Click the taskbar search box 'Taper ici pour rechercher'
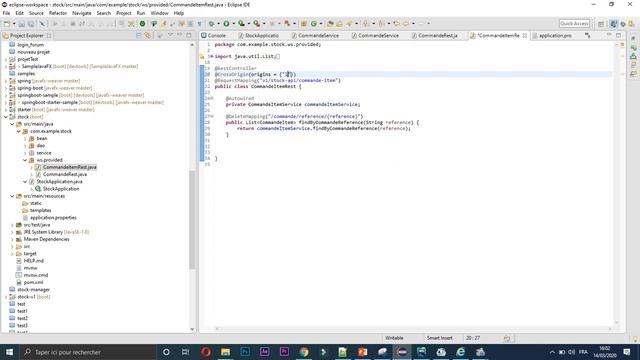The image size is (640, 360). [88, 352]
